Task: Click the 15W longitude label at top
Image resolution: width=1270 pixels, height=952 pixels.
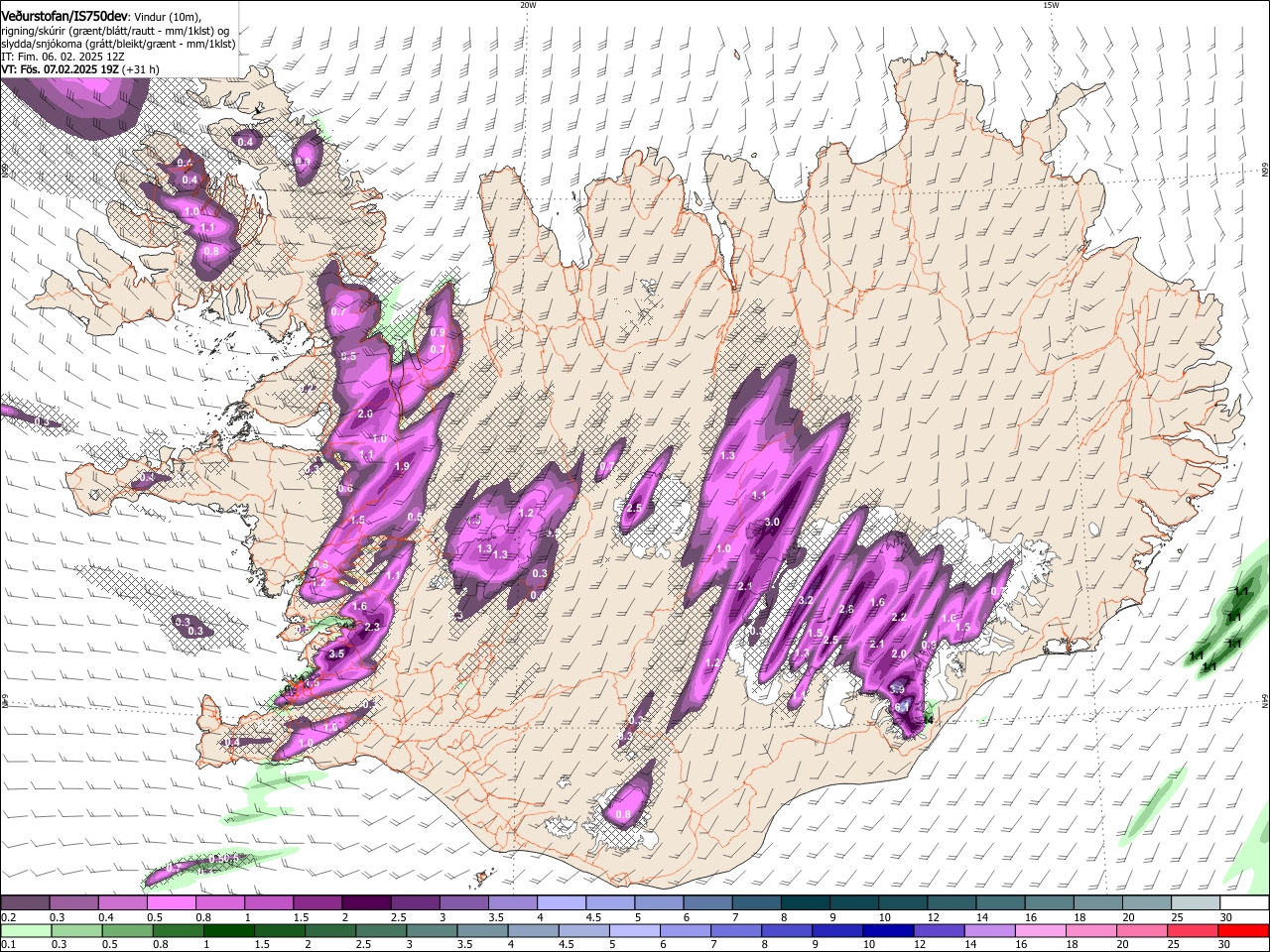Action: (x=1051, y=5)
